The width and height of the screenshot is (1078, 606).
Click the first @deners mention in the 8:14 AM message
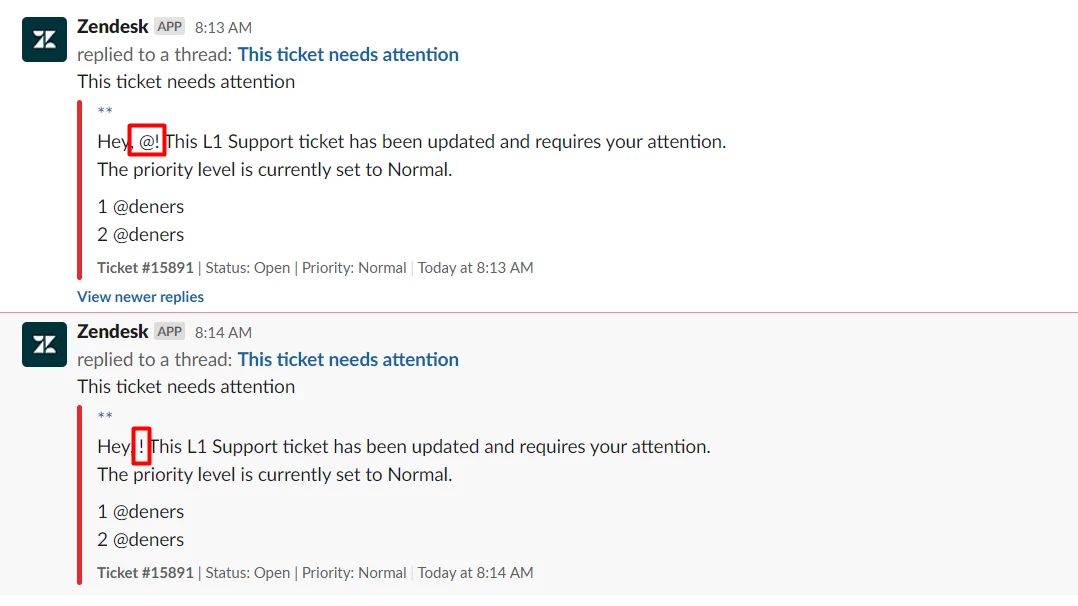[x=148, y=512]
